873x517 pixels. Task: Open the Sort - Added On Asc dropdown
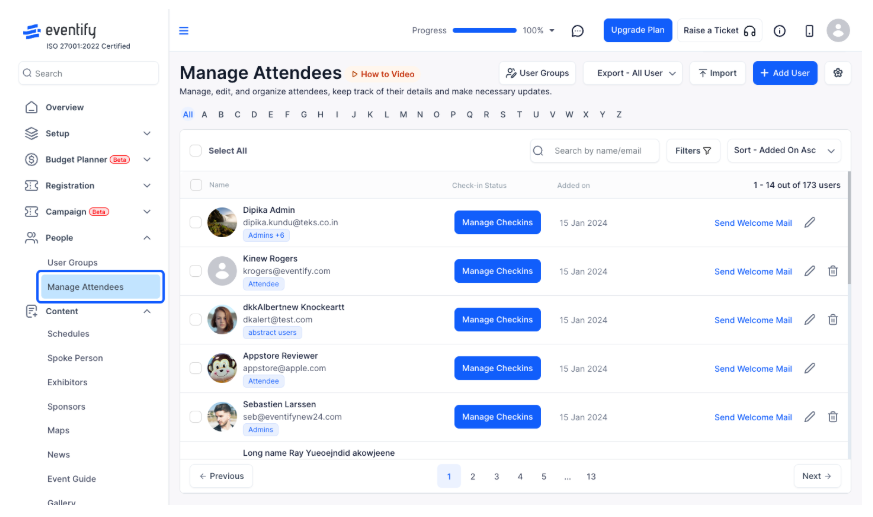point(784,151)
